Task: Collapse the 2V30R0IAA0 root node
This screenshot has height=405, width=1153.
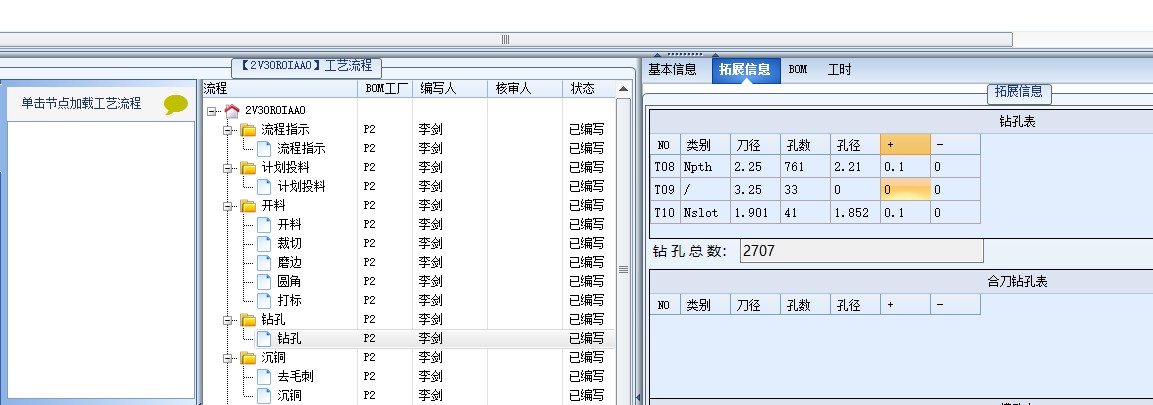Action: [x=213, y=111]
